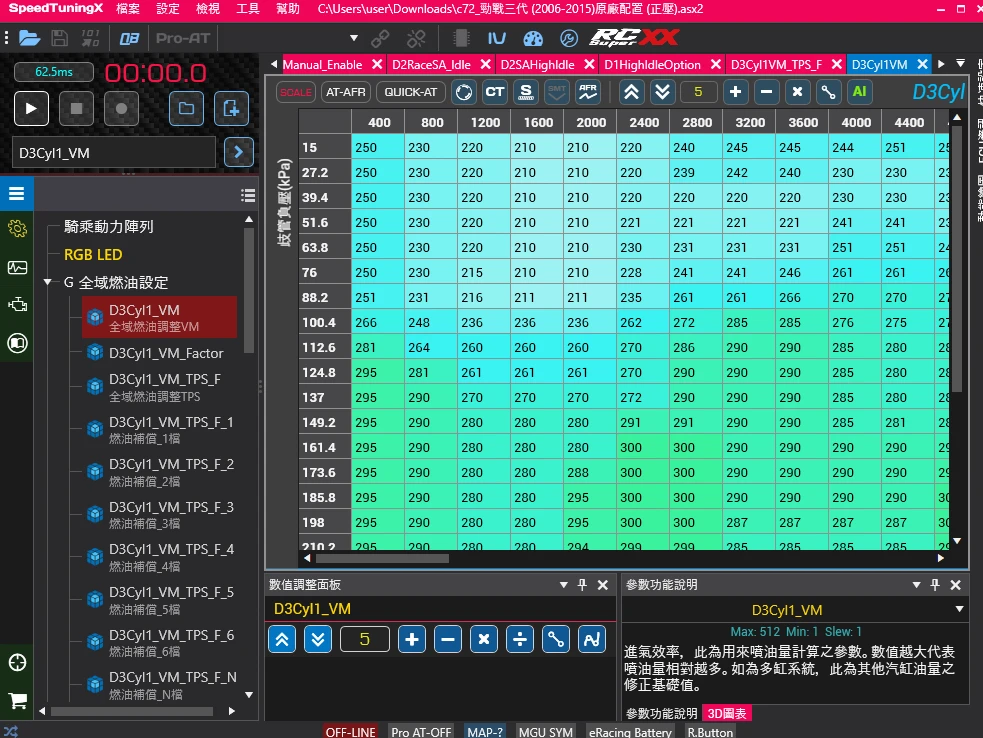Click the interpolate link icon in map toolbar
The height and width of the screenshot is (738, 983).
(828, 92)
